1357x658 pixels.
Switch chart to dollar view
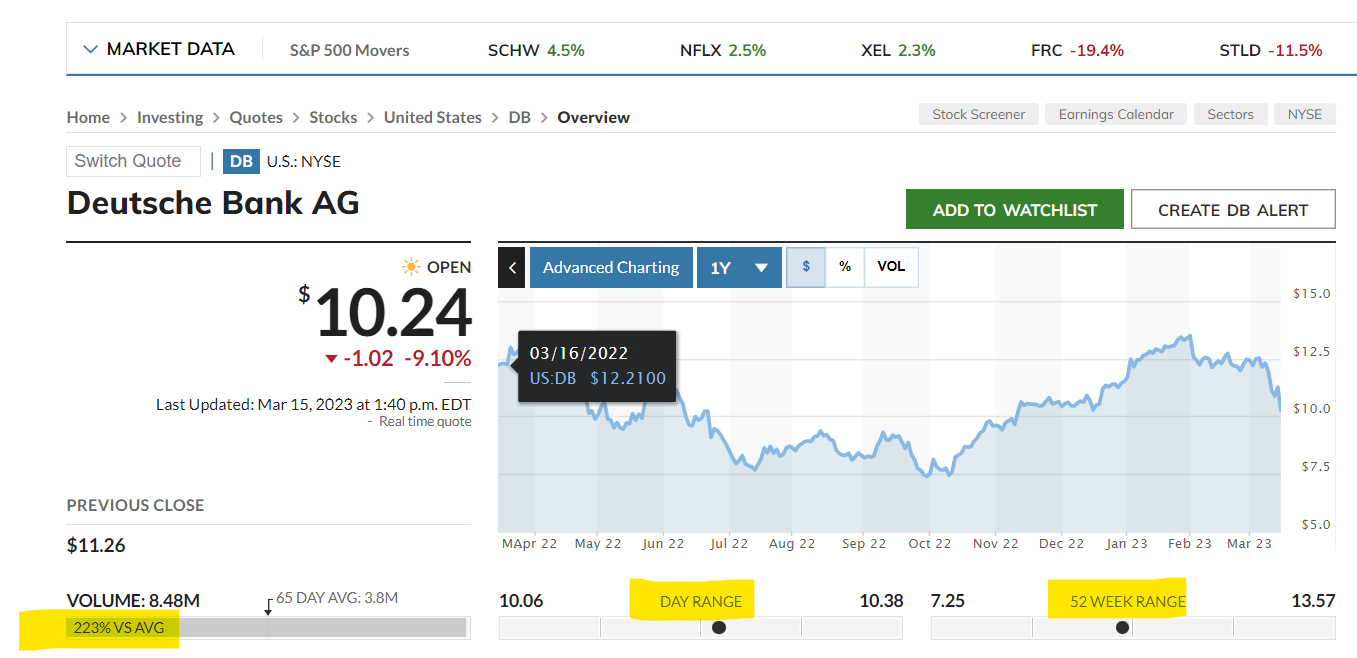click(x=806, y=267)
